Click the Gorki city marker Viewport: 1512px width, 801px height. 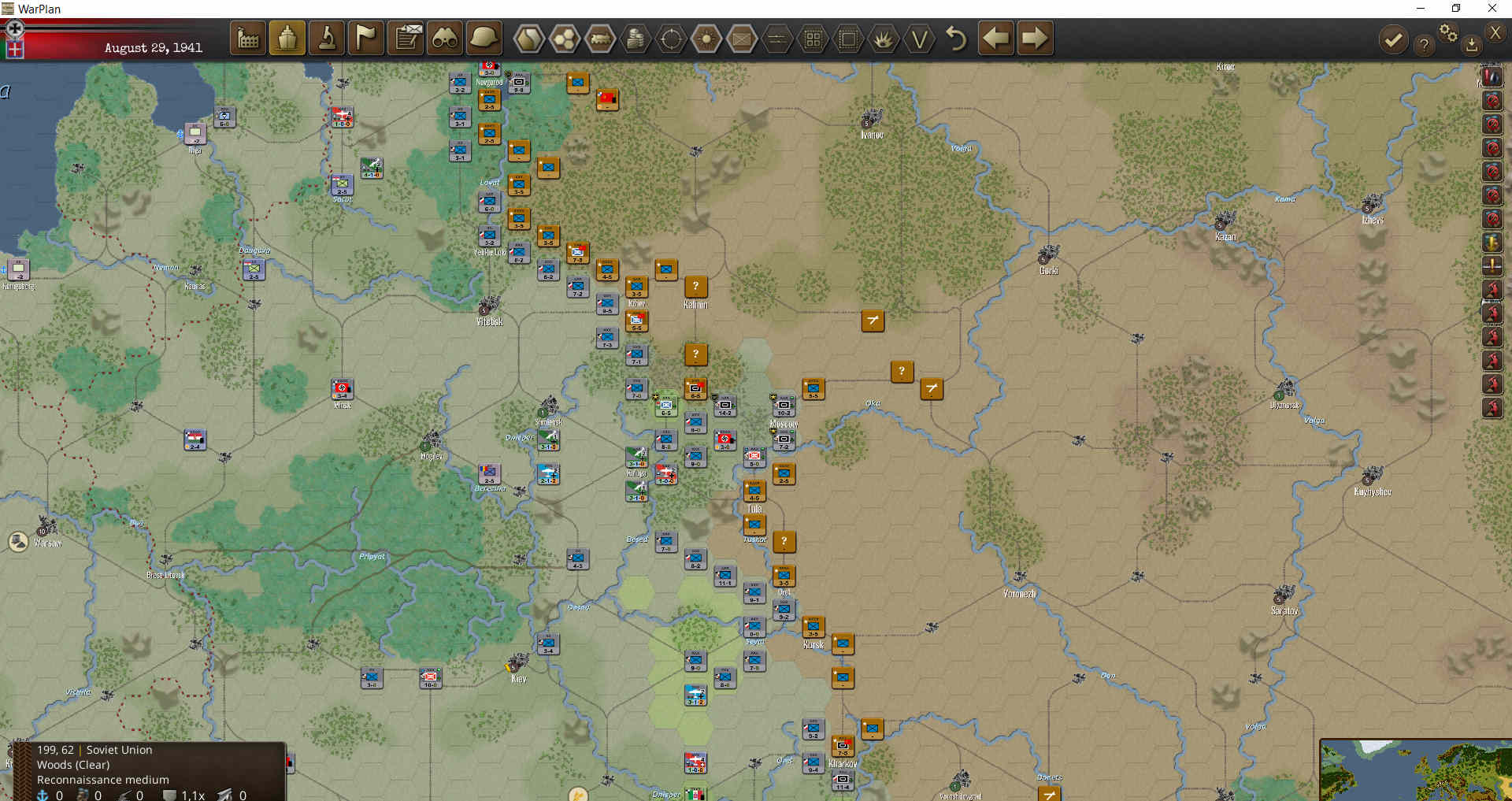coord(1048,255)
